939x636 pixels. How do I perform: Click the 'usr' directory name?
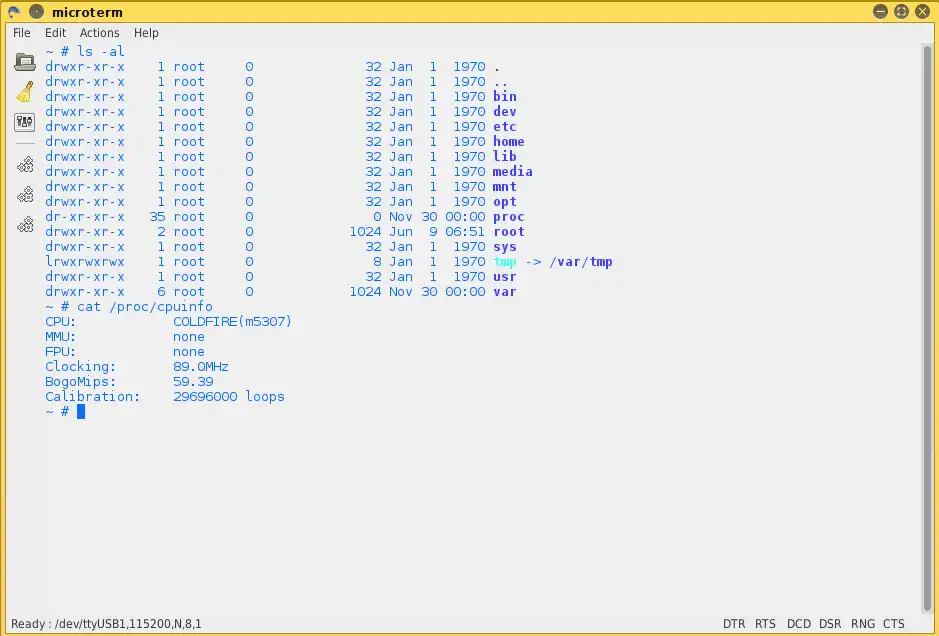[x=505, y=277]
